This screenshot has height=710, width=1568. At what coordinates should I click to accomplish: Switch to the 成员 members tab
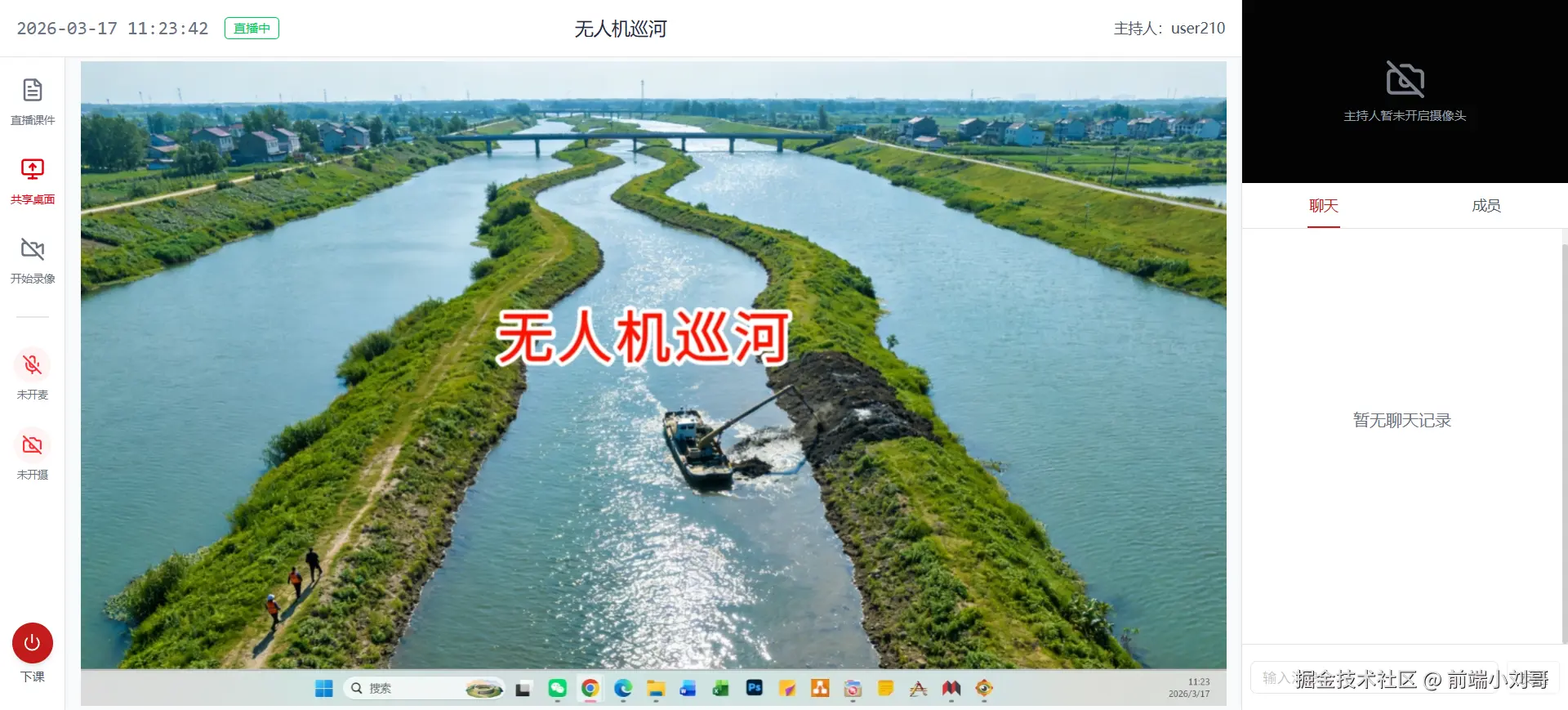(x=1486, y=206)
